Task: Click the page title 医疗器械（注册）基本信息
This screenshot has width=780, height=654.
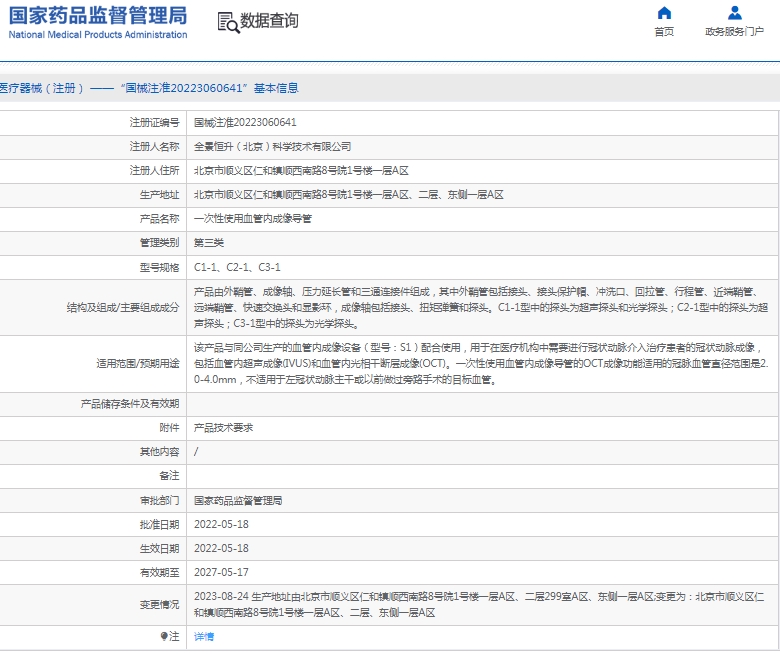Action: point(149,89)
